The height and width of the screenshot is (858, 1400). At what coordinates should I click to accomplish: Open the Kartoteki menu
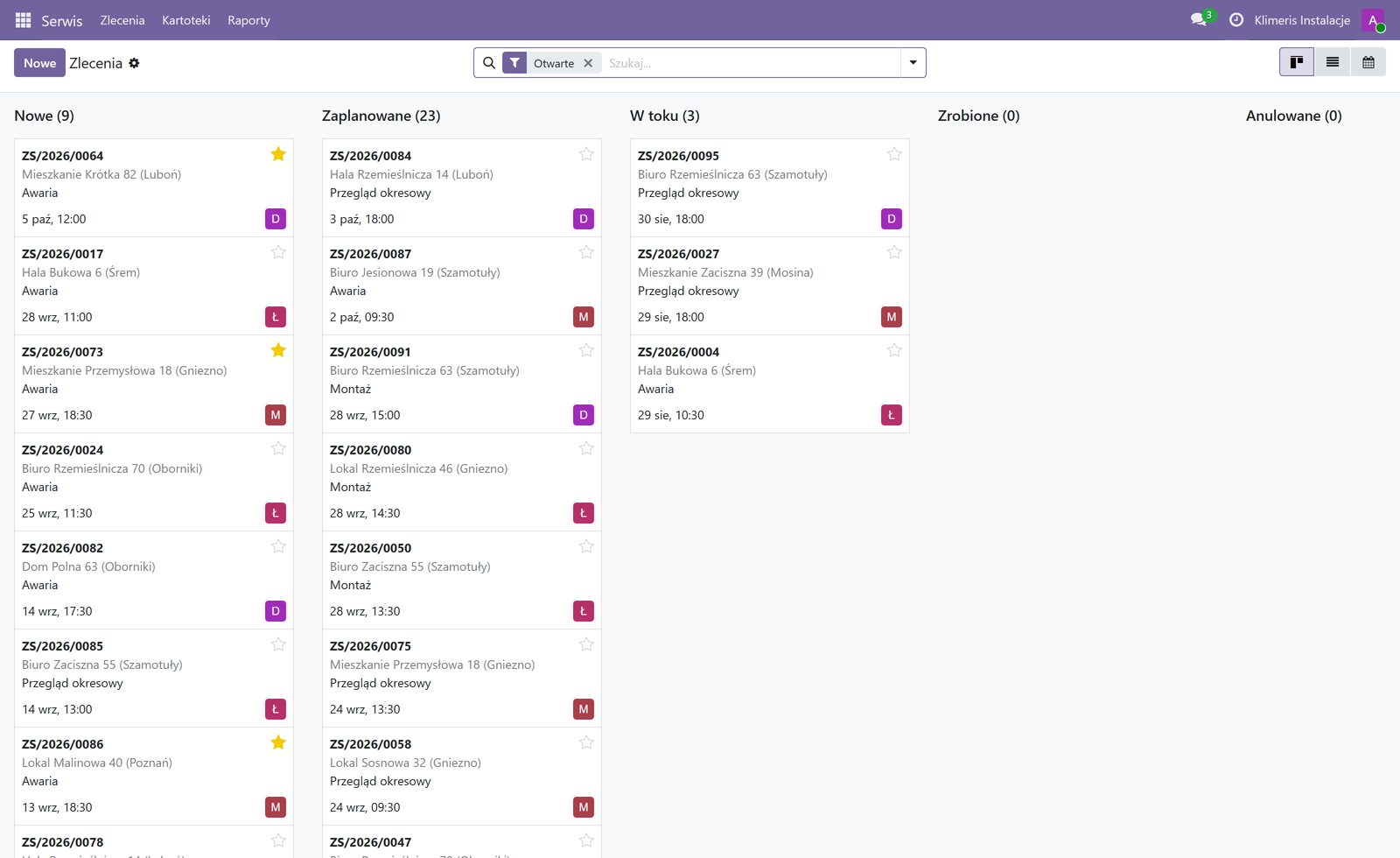click(x=186, y=20)
